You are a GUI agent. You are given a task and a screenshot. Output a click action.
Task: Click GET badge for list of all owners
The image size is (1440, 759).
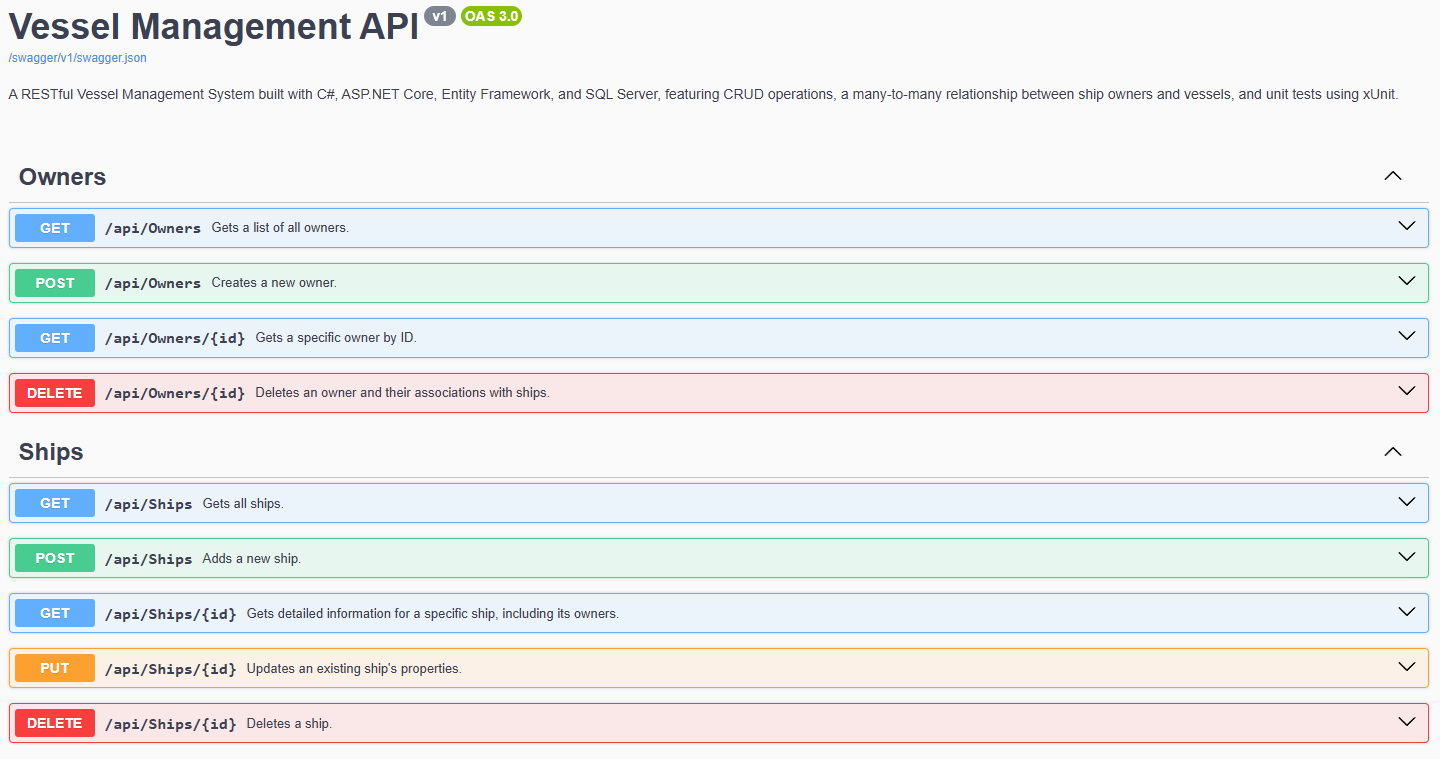pyautogui.click(x=55, y=228)
